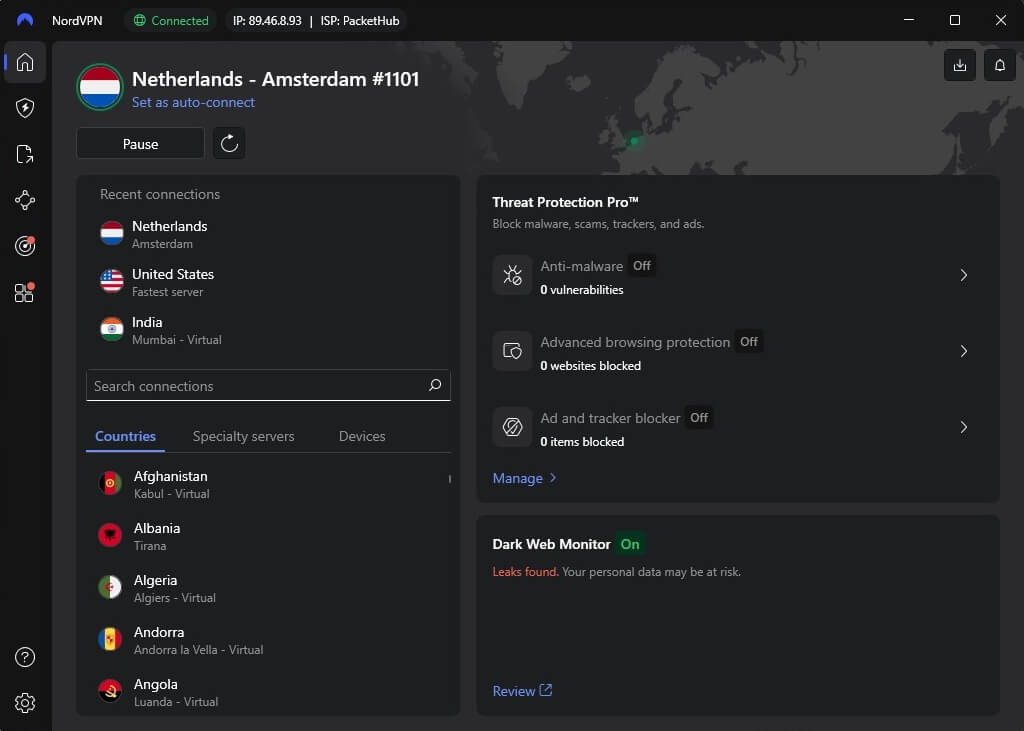
Task: Open the extra apps grid icon
Action: click(x=25, y=292)
